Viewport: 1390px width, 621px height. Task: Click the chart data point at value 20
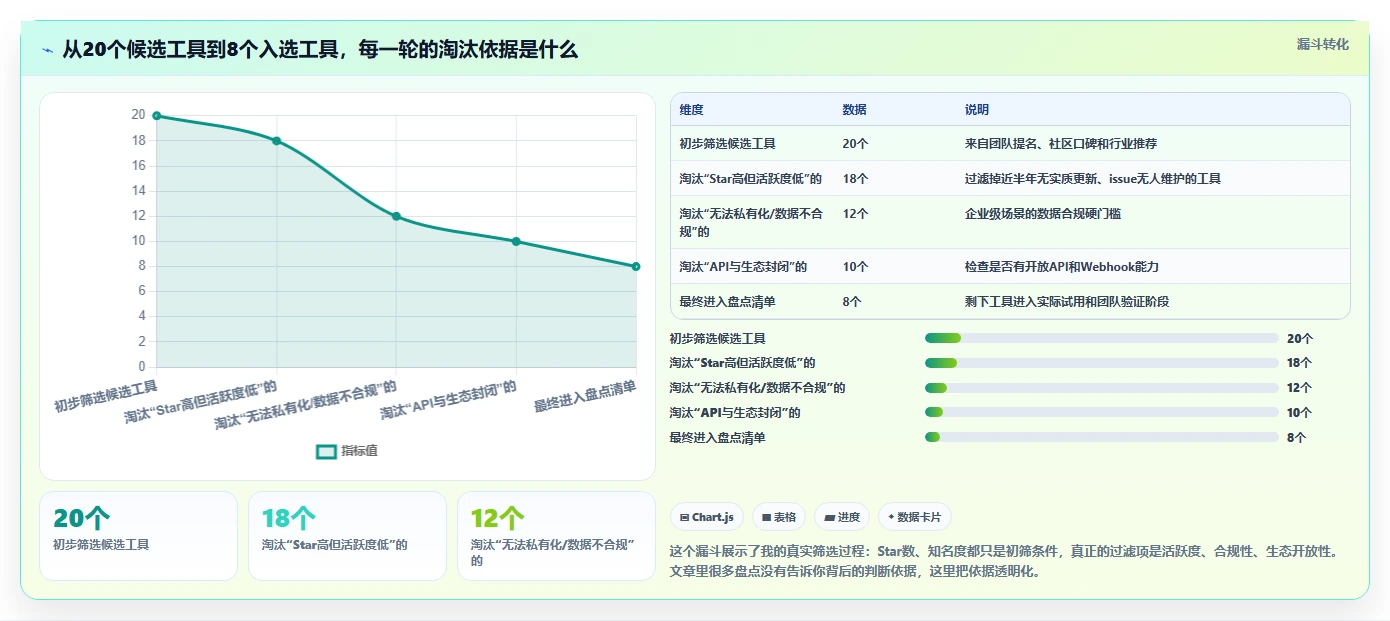point(157,116)
